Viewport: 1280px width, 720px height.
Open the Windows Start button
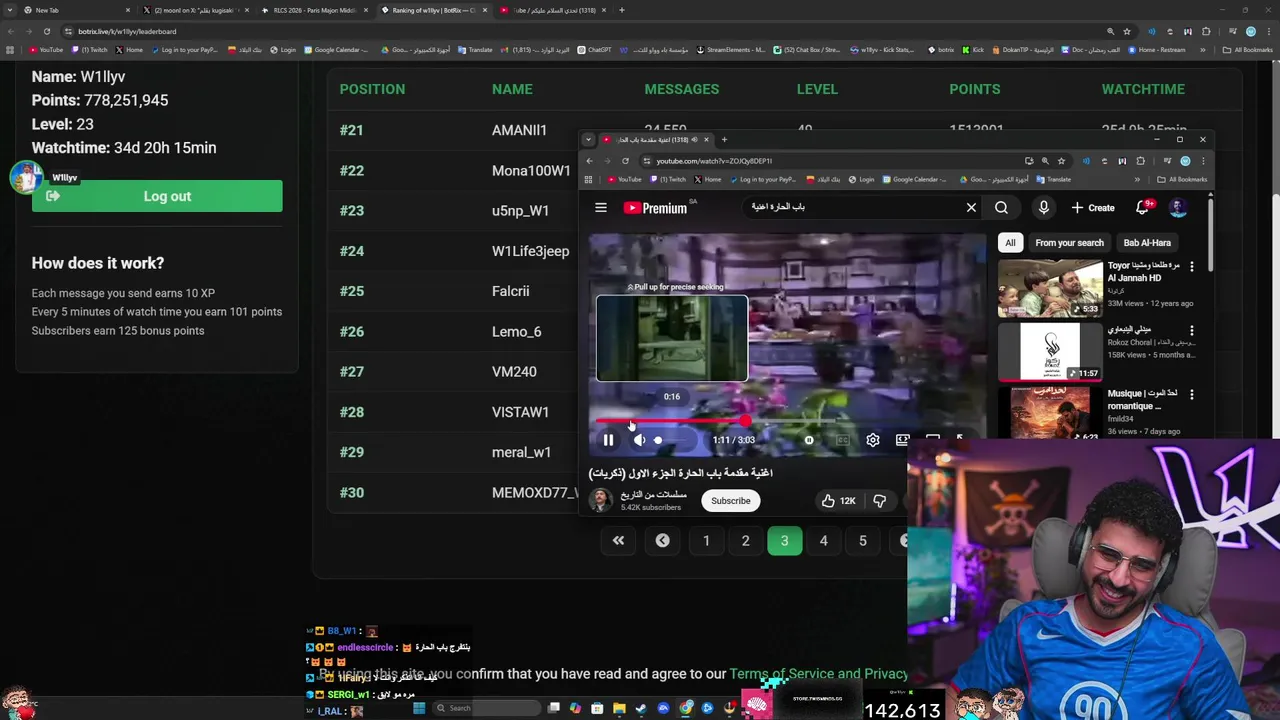tap(419, 708)
